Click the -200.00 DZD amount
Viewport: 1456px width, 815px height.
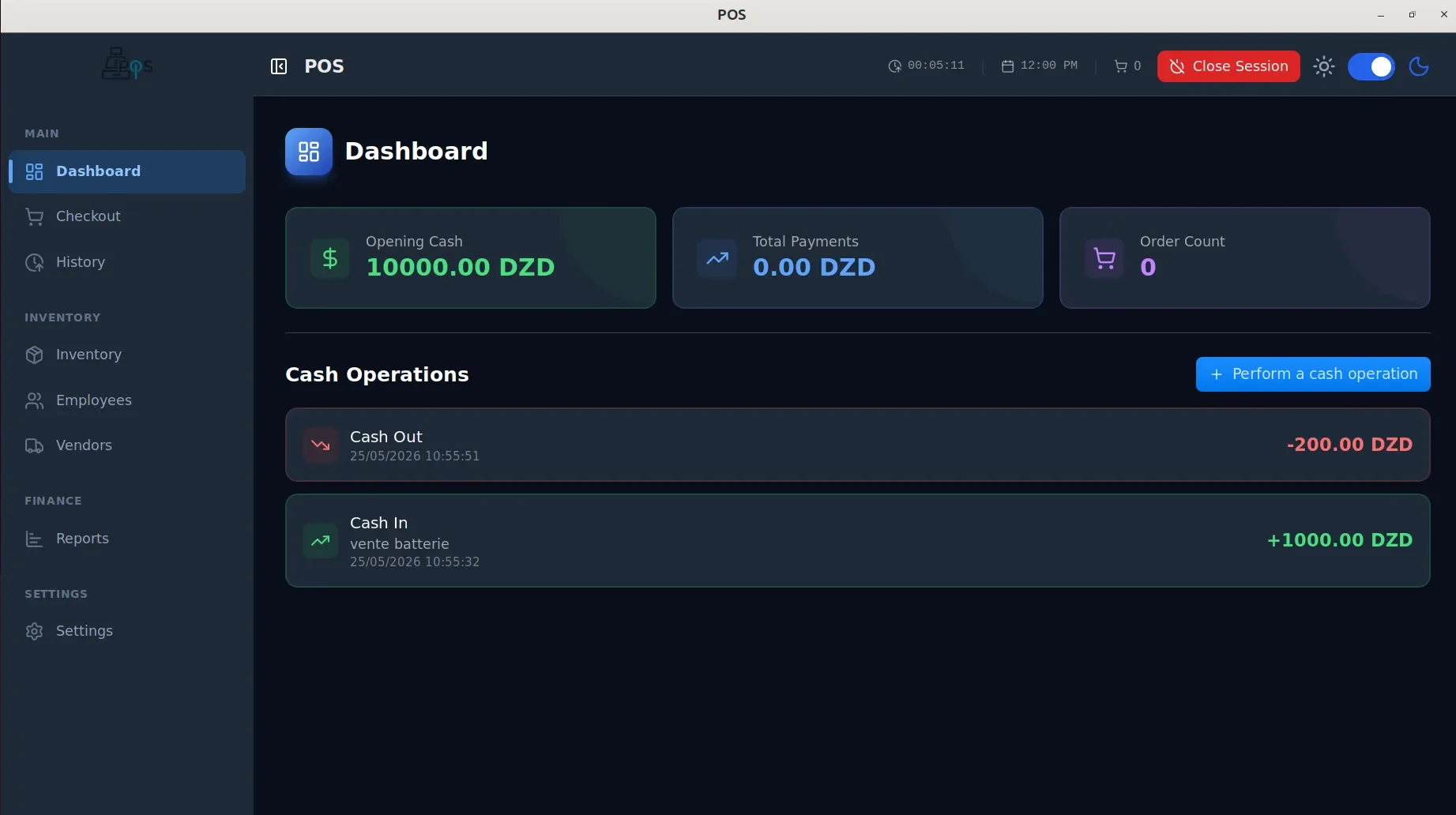1349,445
